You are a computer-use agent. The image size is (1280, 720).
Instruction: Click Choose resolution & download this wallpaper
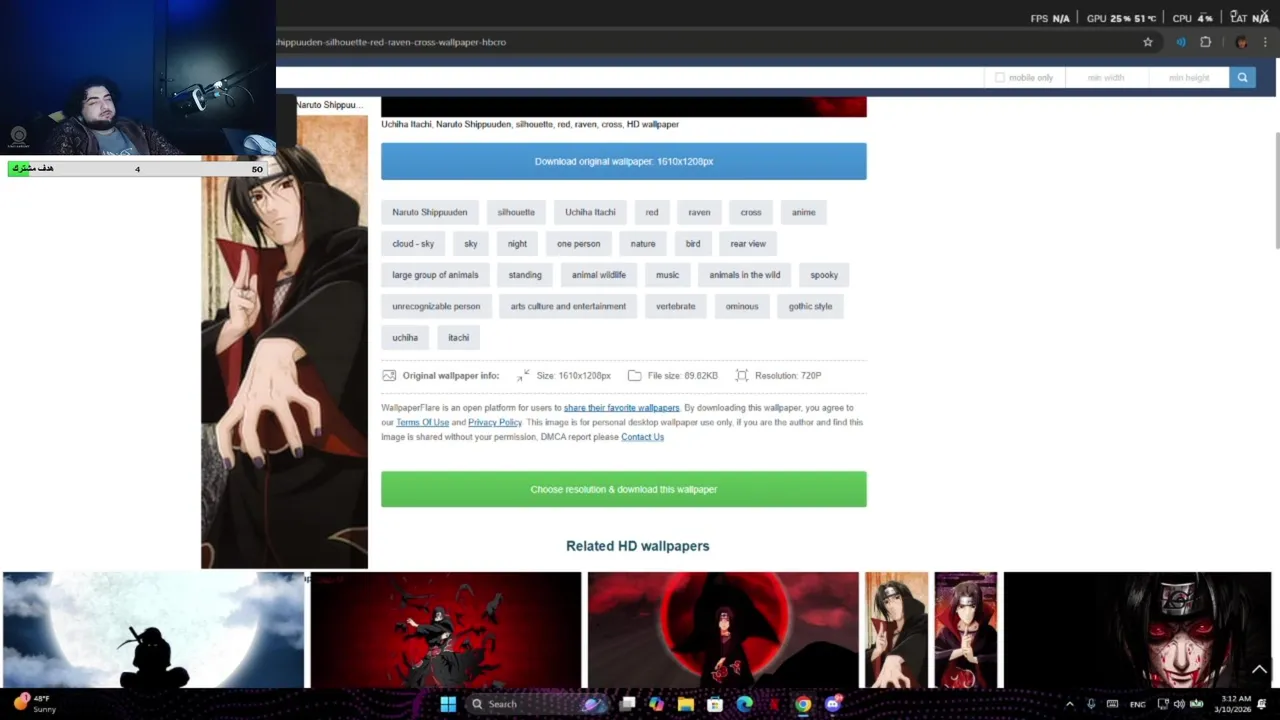point(624,489)
